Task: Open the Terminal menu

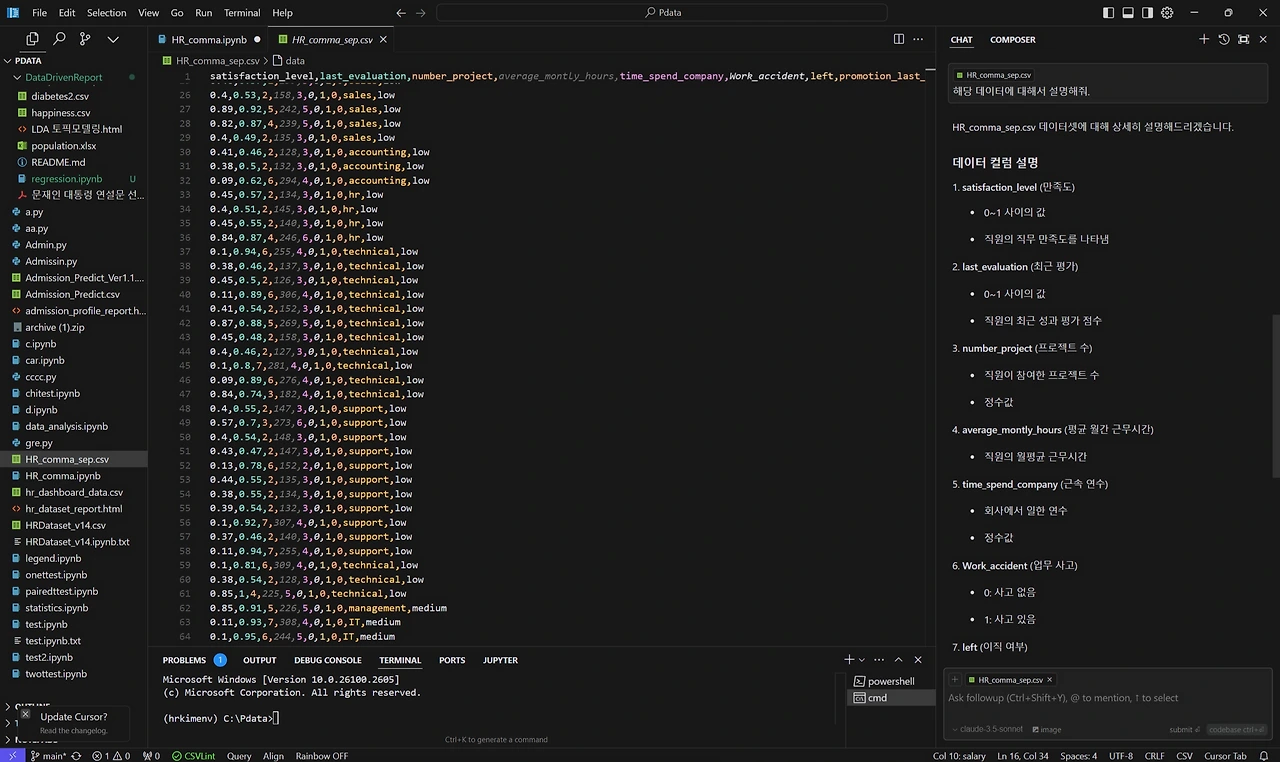Action: [x=242, y=13]
